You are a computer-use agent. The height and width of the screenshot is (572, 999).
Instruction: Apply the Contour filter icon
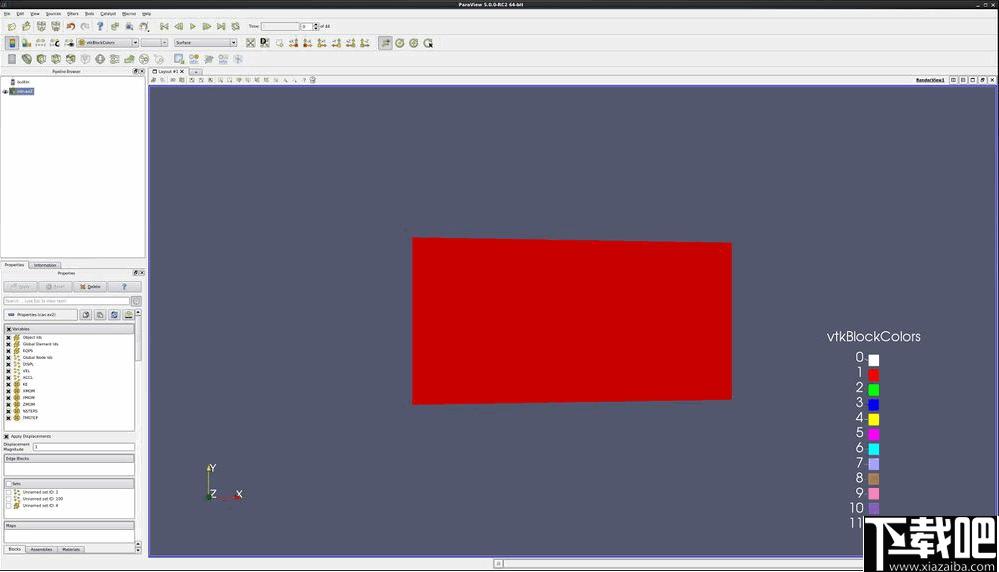pyautogui.click(x=27, y=59)
